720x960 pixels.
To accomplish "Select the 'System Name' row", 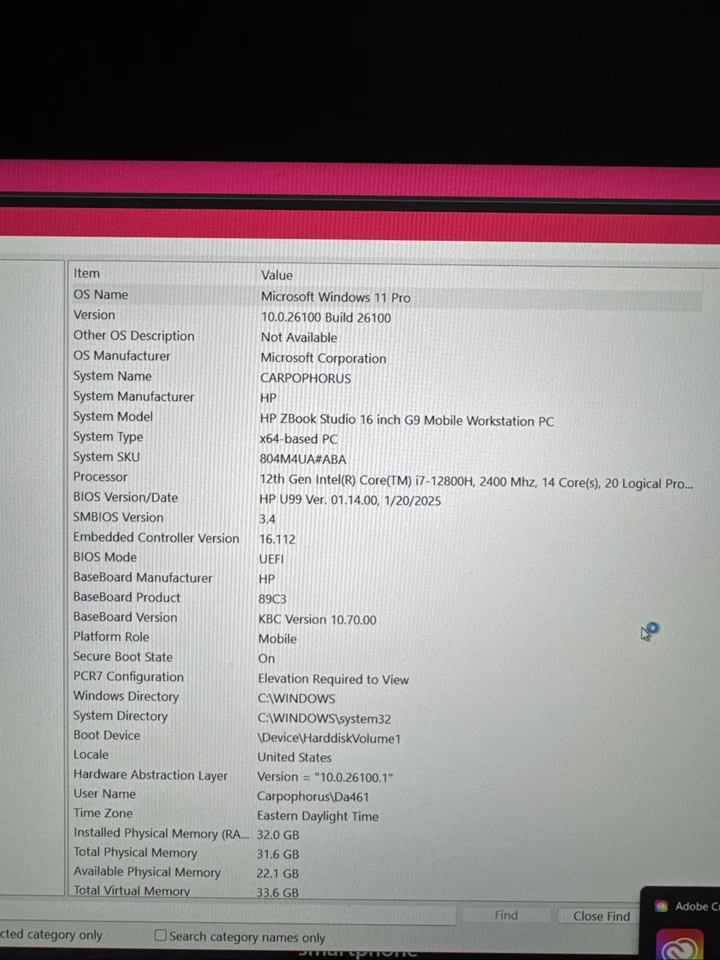I will tap(112, 376).
